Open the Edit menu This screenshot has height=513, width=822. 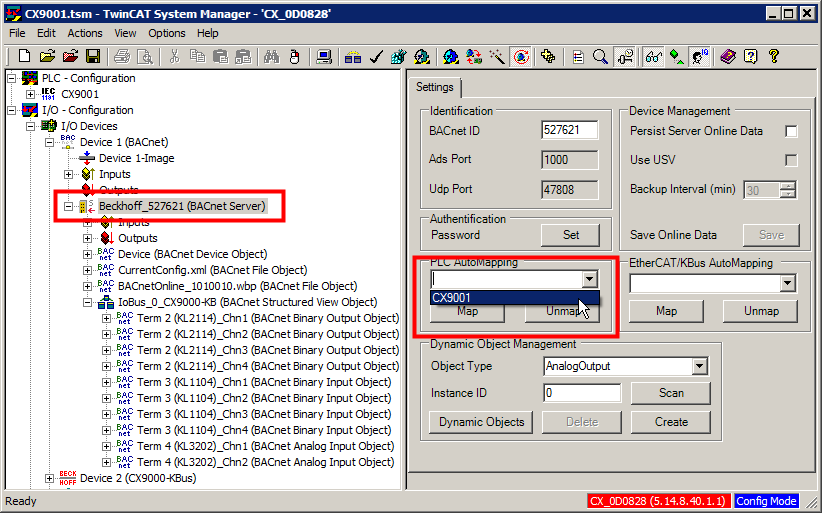pos(46,33)
